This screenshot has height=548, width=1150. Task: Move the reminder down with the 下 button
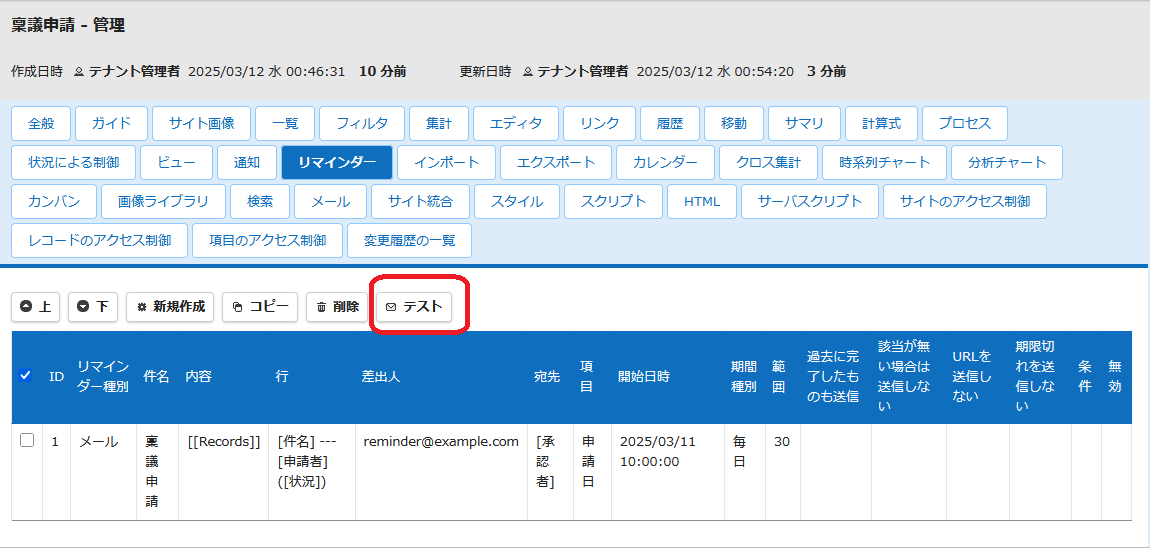point(93,307)
